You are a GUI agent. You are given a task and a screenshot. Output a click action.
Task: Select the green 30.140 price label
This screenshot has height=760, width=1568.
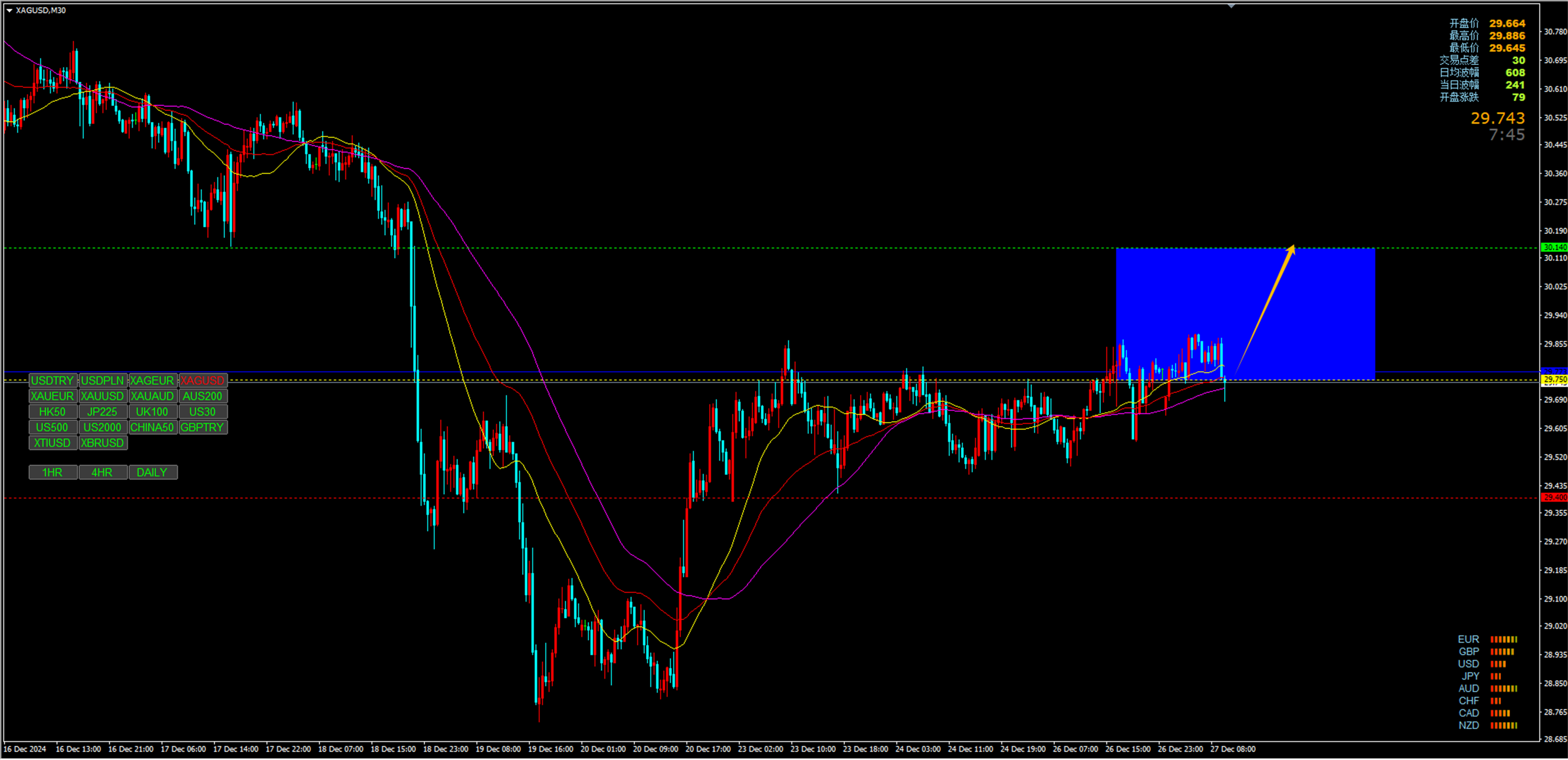pos(1554,248)
